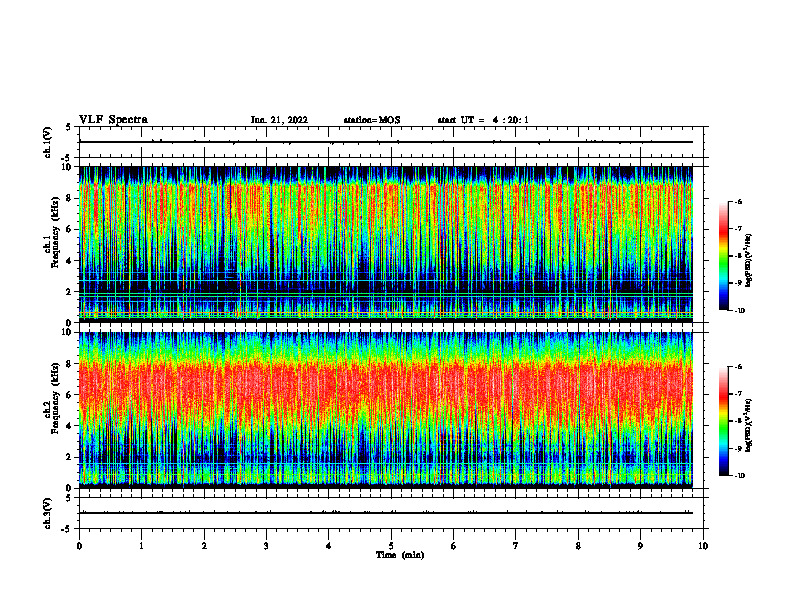Select the ch.2 "Frequency (kHz)" axis label
792x612 pixels.
click(55, 398)
